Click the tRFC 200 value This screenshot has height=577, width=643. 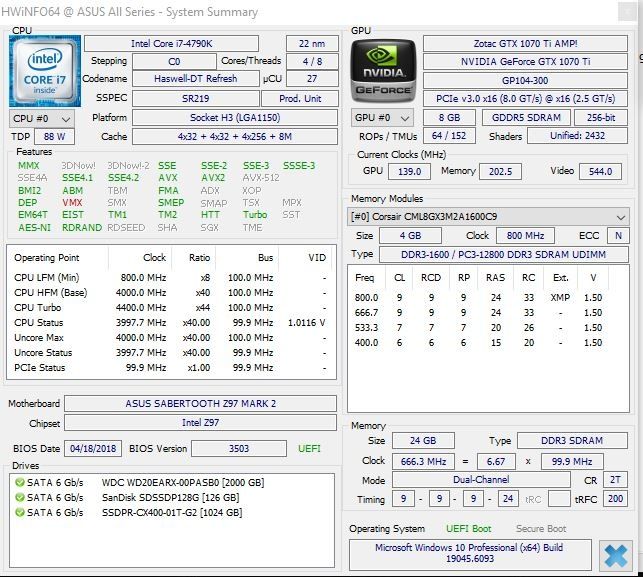(x=616, y=499)
